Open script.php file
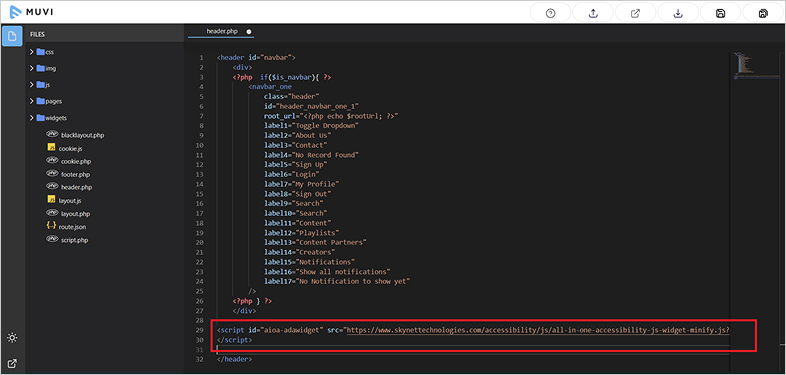Viewport: 786px width, 375px height. tap(75, 240)
